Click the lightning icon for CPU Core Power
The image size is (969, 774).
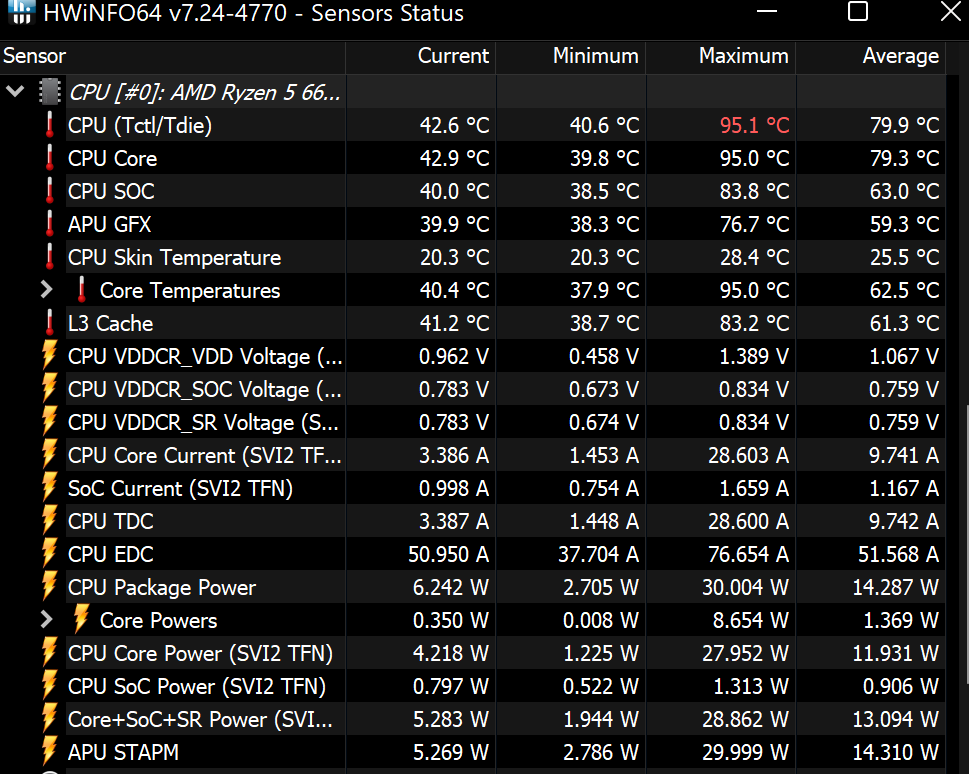pyautogui.click(x=49, y=653)
